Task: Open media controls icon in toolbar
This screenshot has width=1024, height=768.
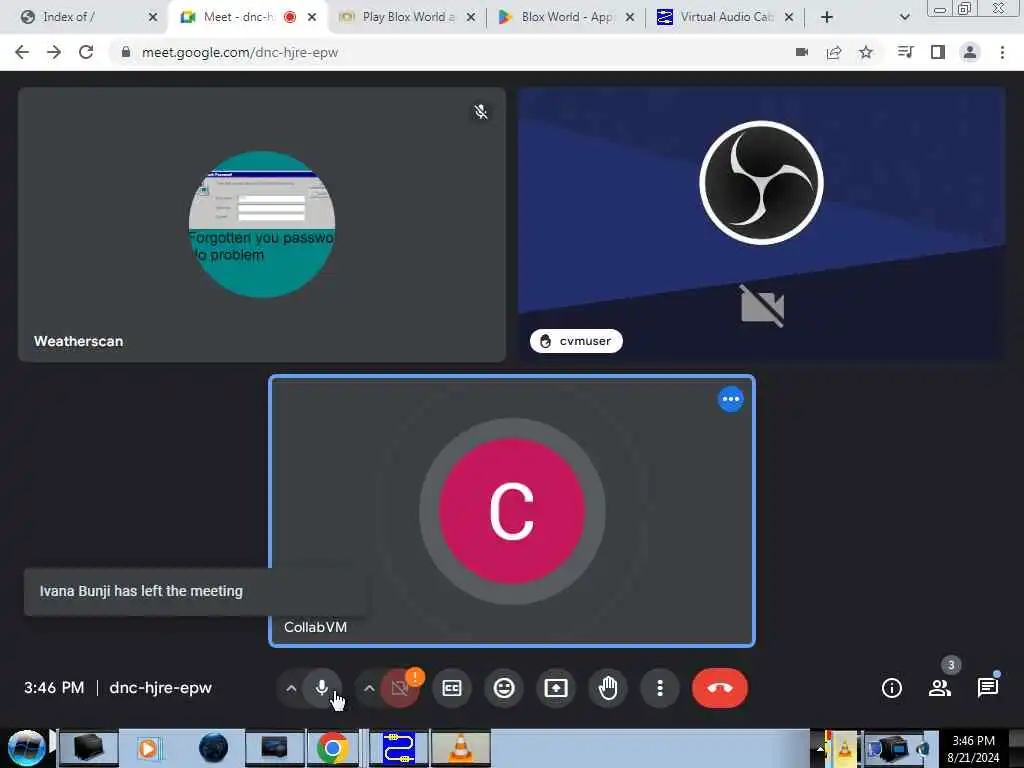Action: [905, 52]
